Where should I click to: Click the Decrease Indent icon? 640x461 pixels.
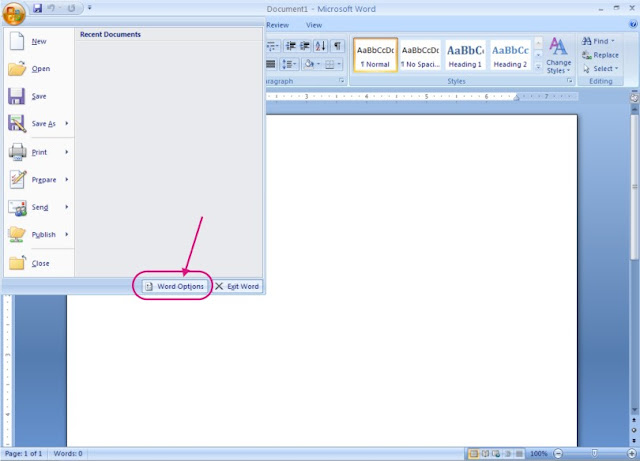[x=291, y=46]
